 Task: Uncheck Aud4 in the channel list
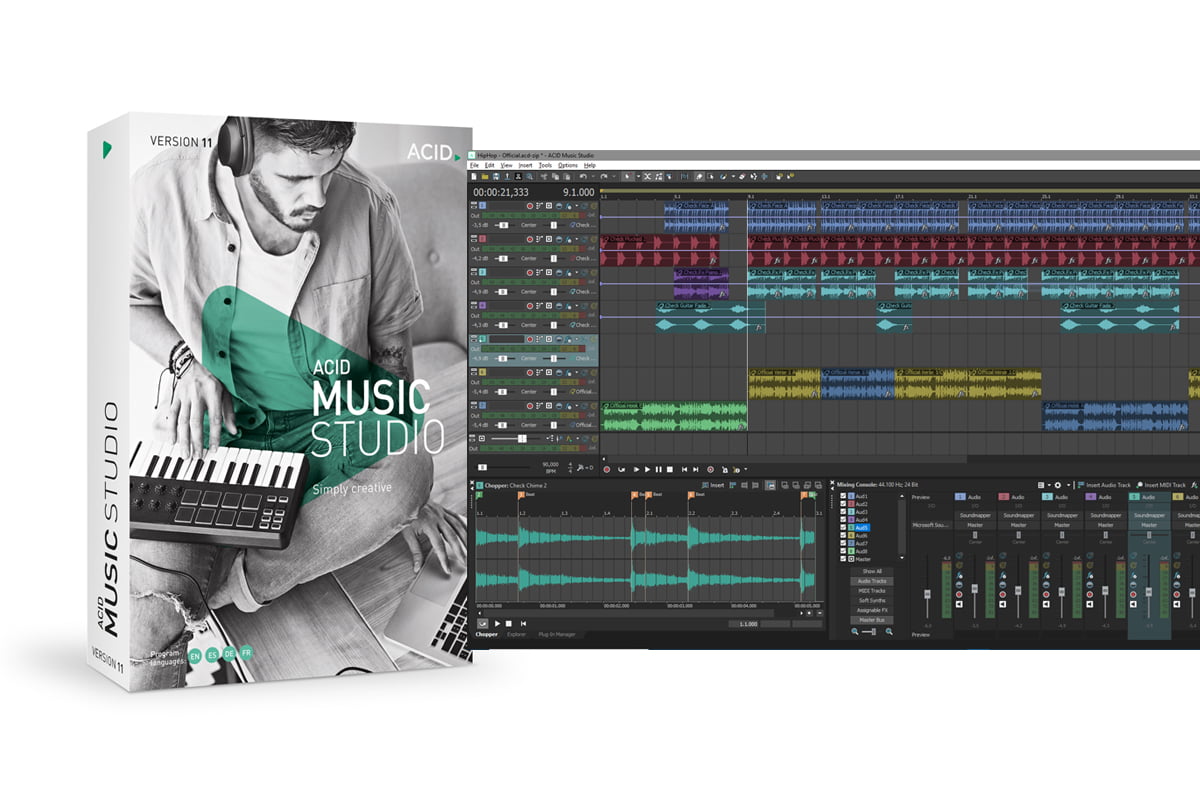pos(843,519)
